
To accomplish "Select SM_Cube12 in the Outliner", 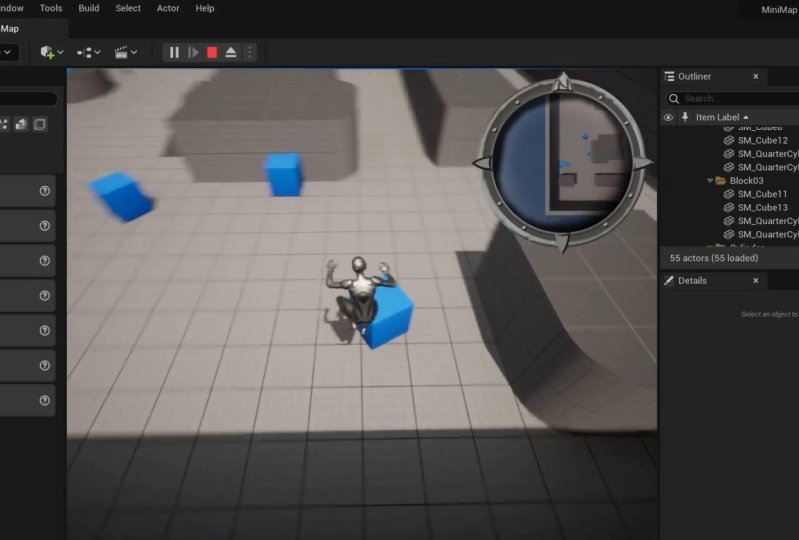I will pyautogui.click(x=762, y=140).
